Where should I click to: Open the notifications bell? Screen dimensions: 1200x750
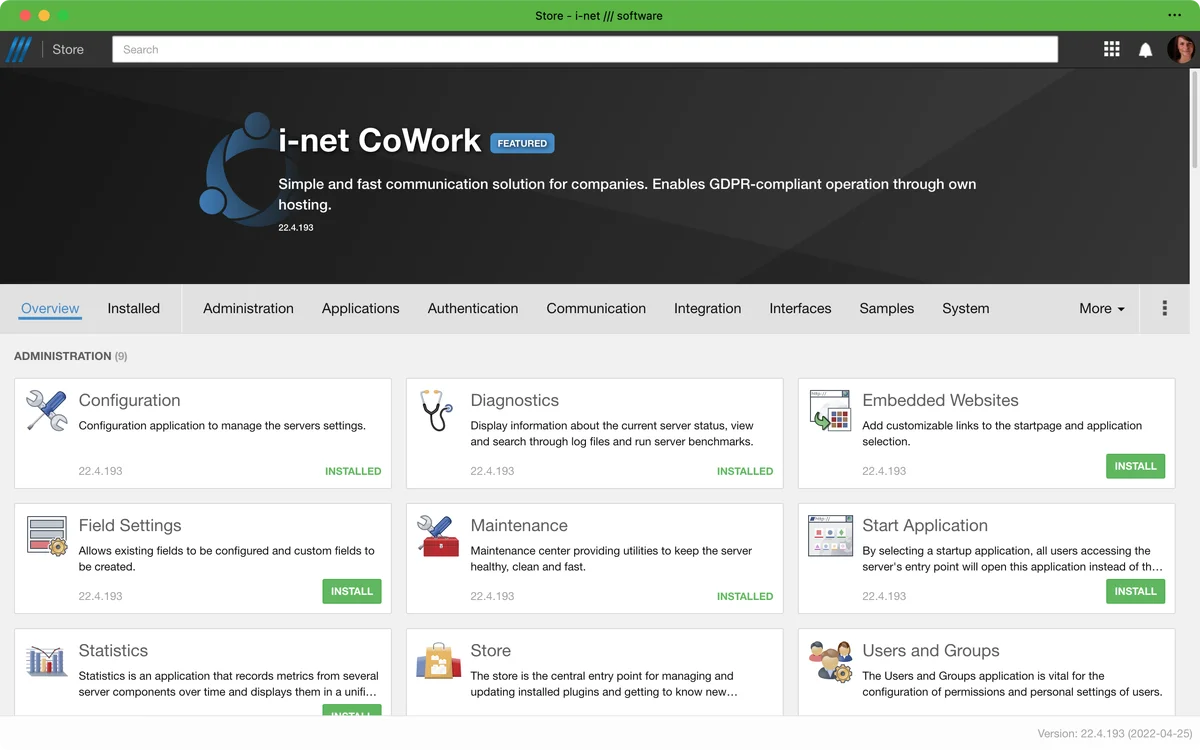point(1146,50)
